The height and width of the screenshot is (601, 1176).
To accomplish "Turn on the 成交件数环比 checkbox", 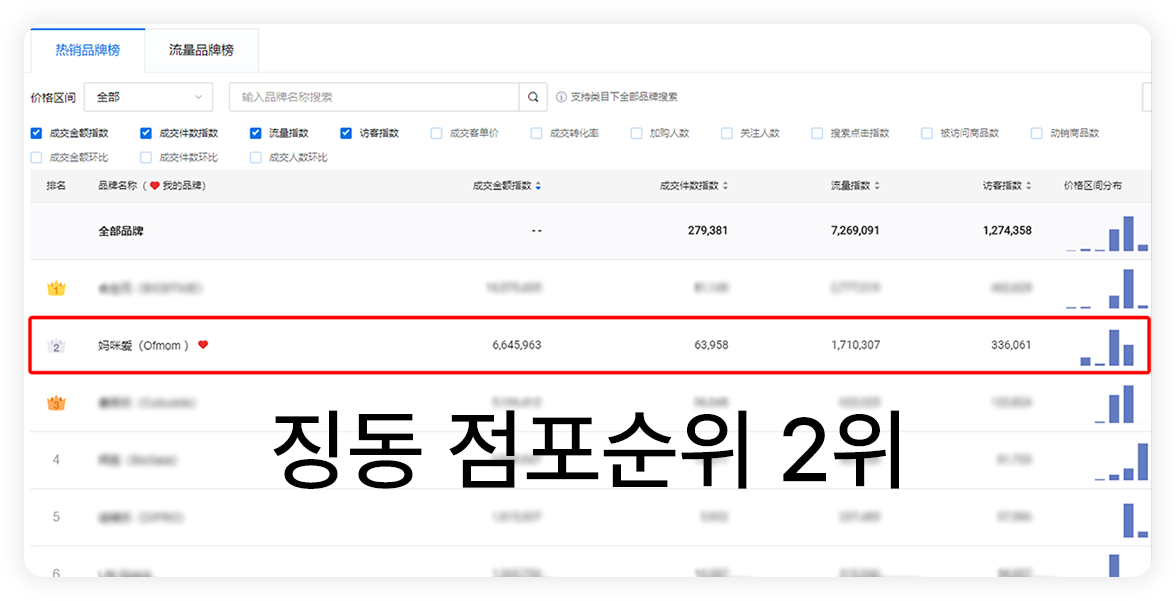I will tap(146, 158).
